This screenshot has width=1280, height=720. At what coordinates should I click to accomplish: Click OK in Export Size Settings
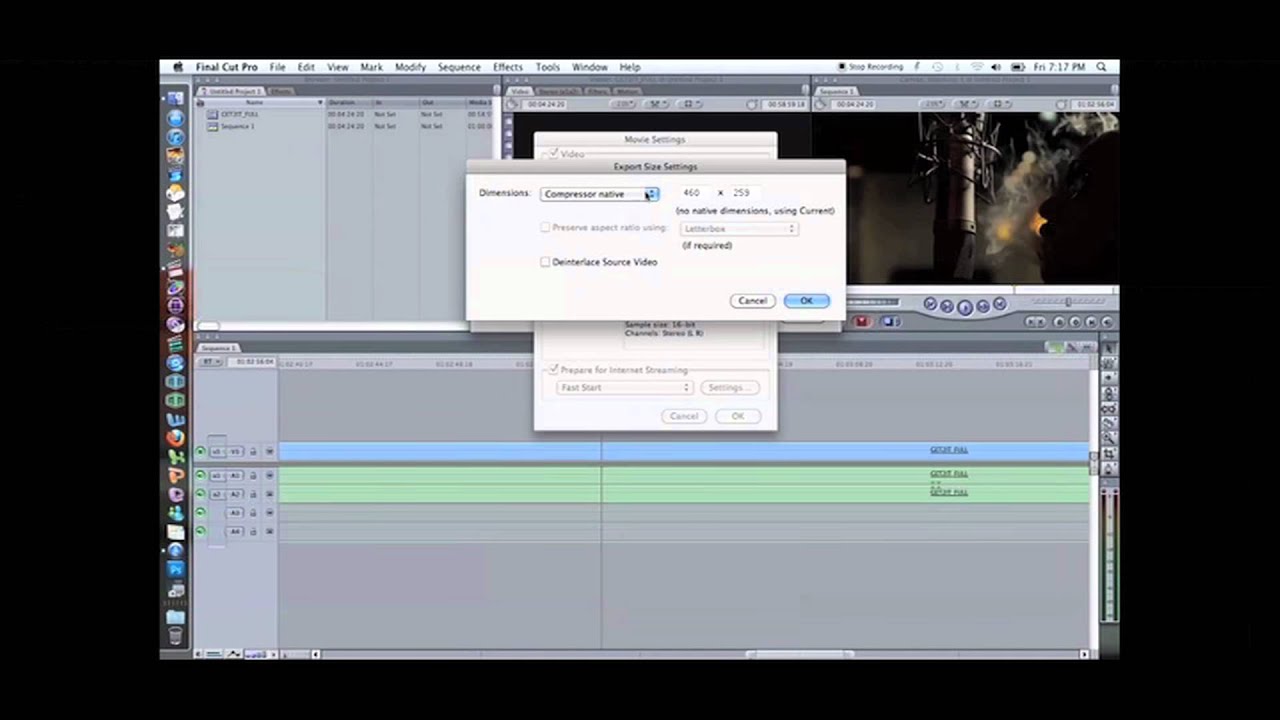tap(806, 301)
